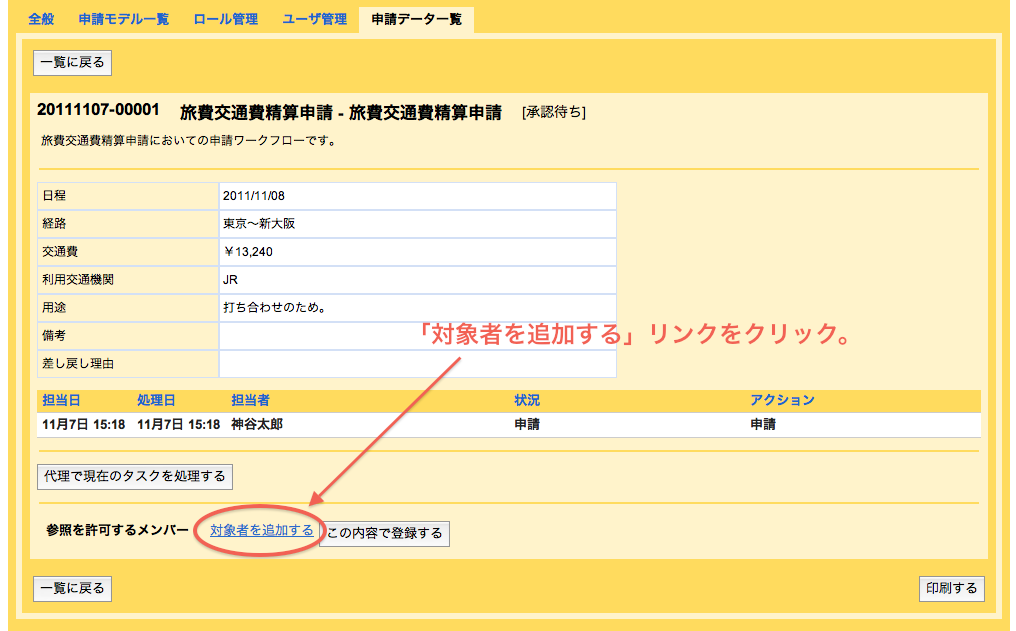
Task: Open the ユーザ管理 tab
Action: (x=313, y=18)
